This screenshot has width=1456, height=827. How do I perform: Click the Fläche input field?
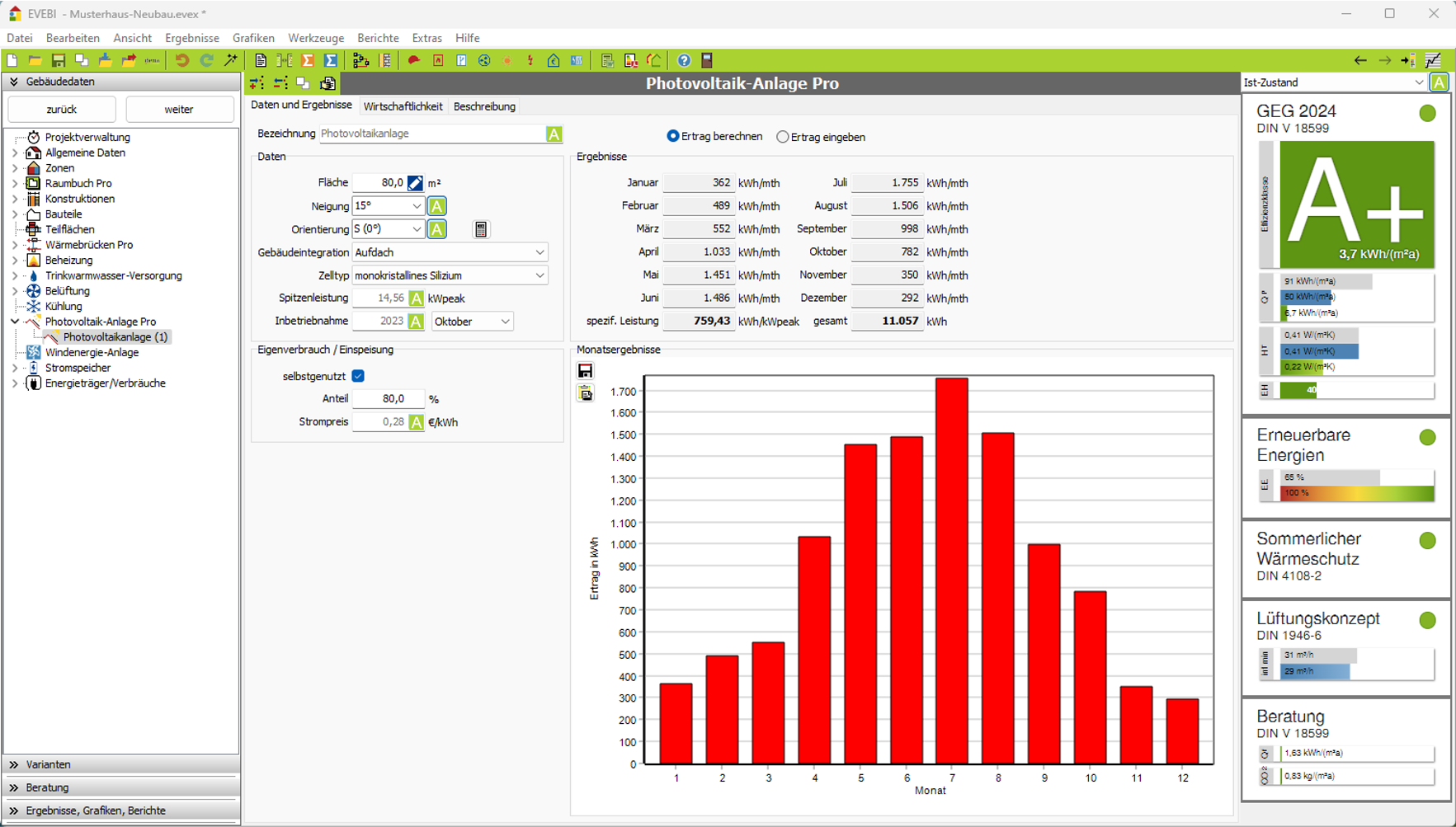point(379,183)
